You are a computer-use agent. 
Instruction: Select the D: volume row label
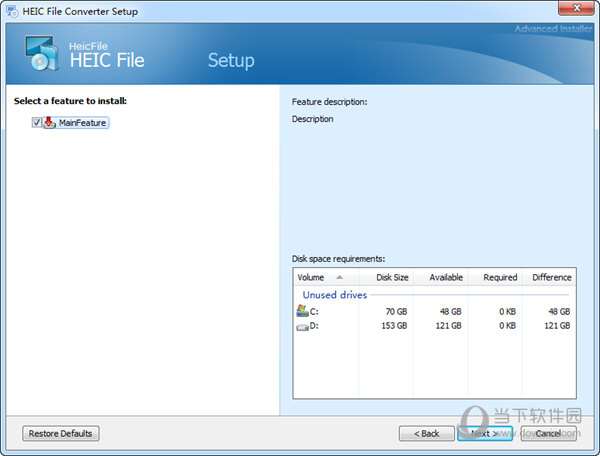314,326
